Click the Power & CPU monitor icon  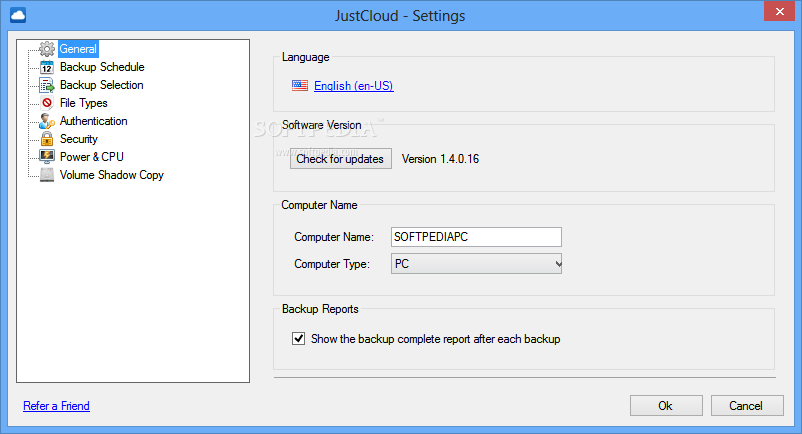point(47,156)
